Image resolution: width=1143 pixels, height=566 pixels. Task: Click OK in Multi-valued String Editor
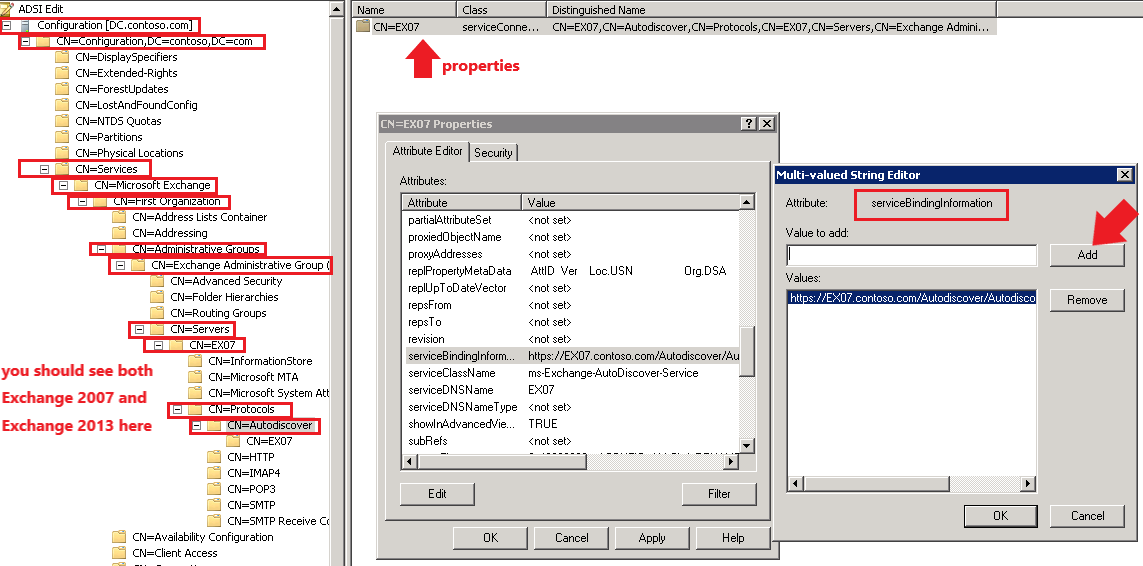coord(1000,516)
